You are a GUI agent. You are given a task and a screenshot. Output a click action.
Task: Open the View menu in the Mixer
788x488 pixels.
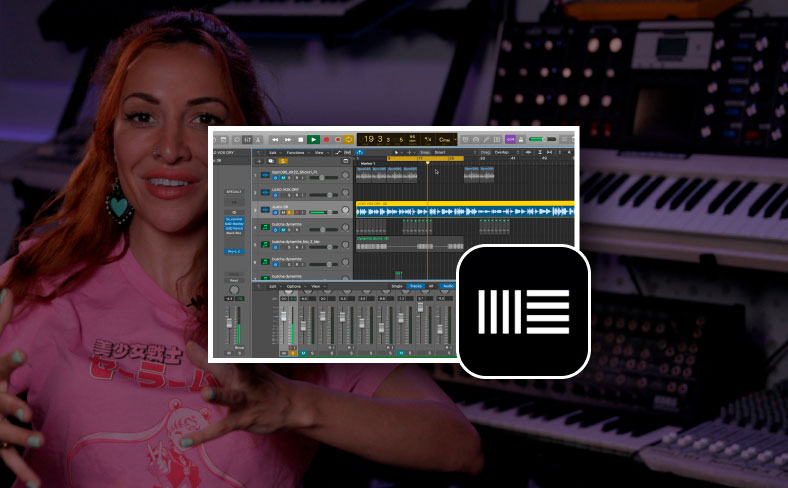pos(316,286)
